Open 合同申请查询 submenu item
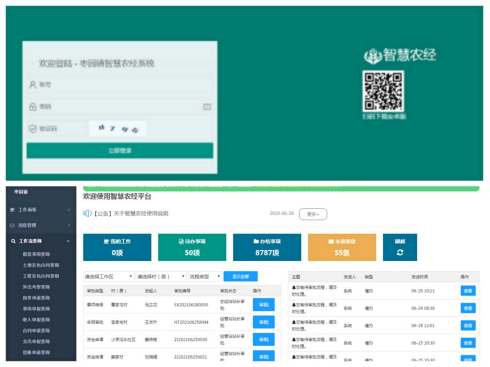The height and width of the screenshot is (367, 490). [x=36, y=331]
